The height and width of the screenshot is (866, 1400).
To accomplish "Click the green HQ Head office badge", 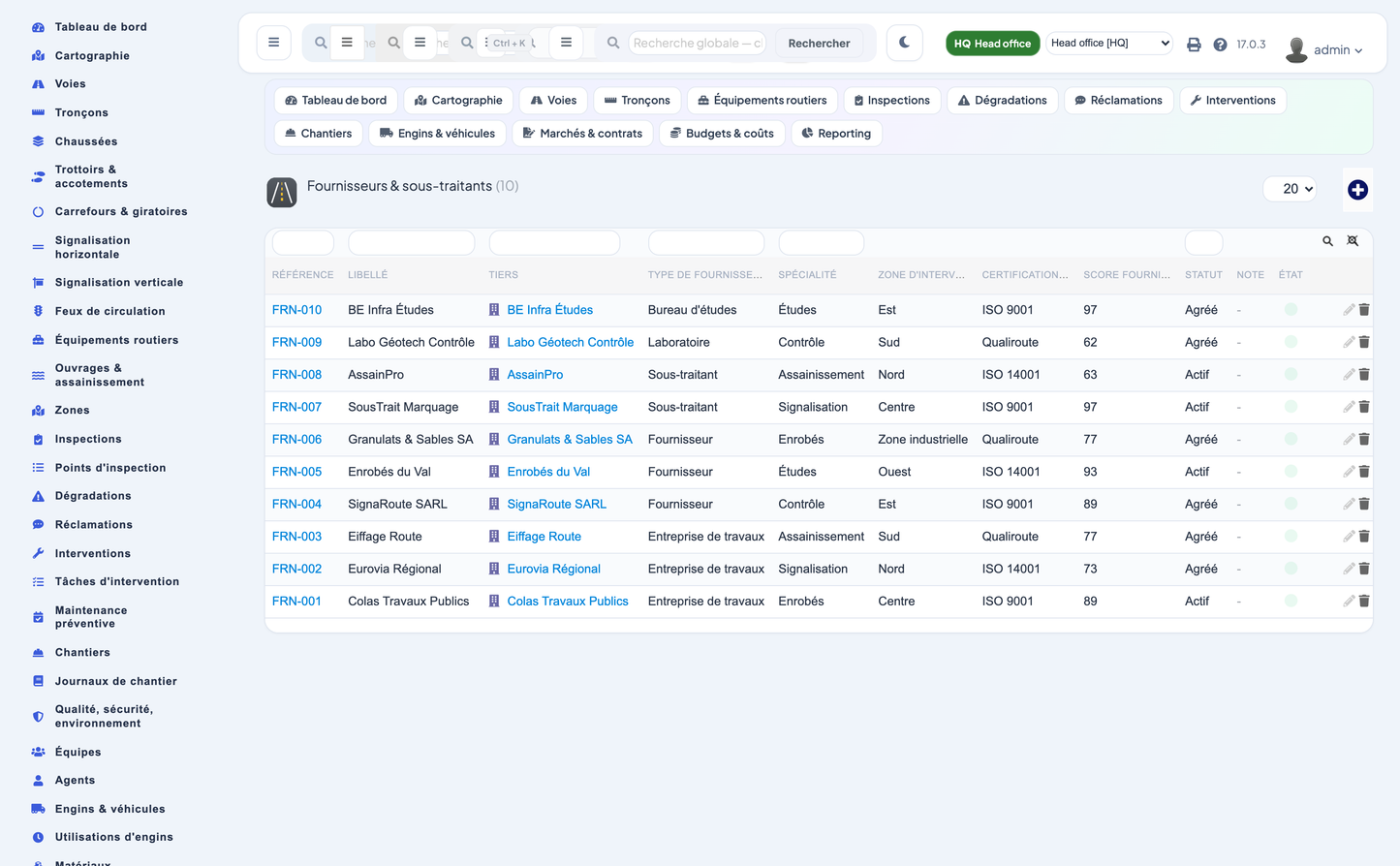I will (992, 44).
